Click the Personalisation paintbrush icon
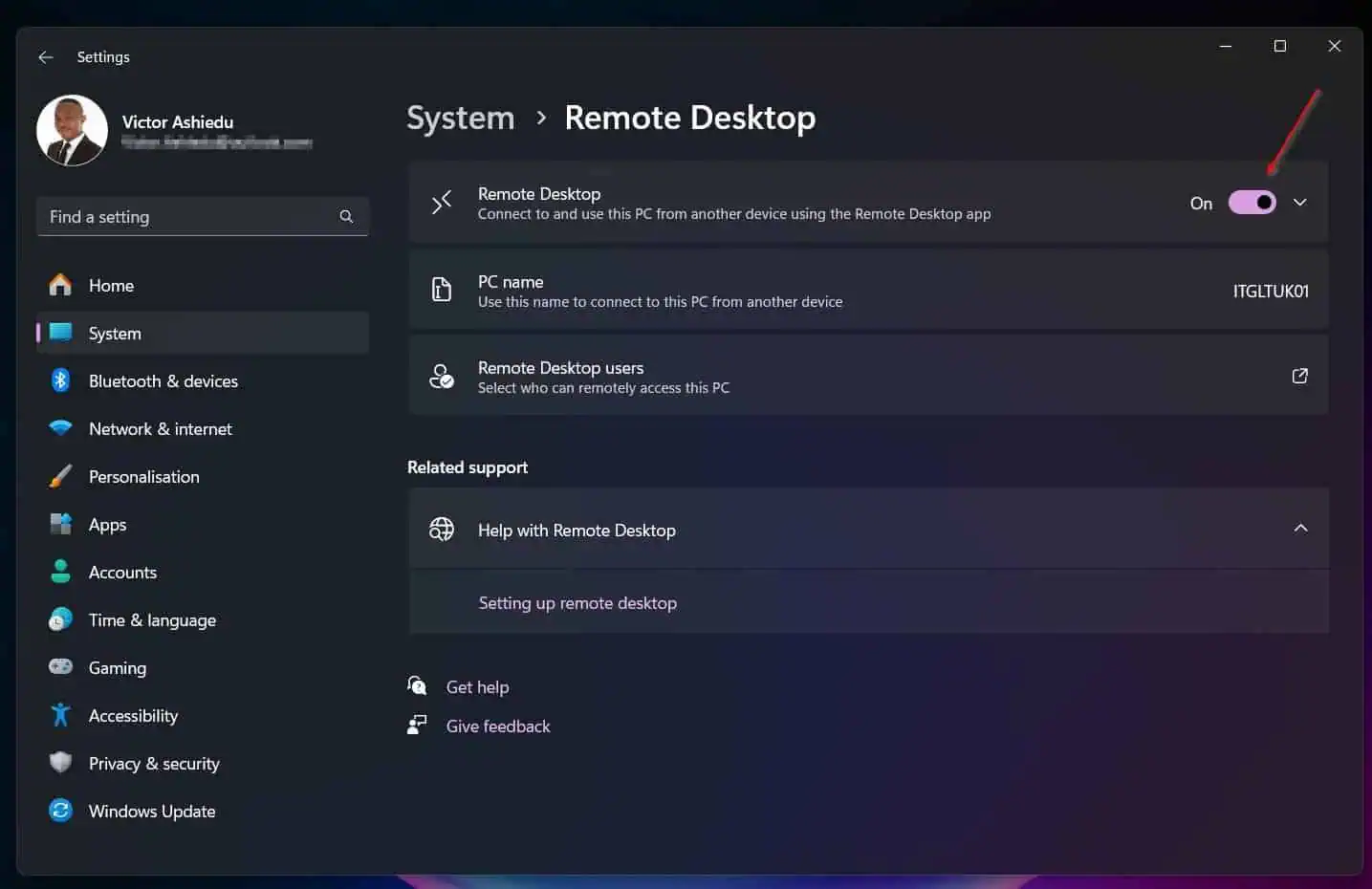This screenshot has width=1372, height=889. coord(60,476)
